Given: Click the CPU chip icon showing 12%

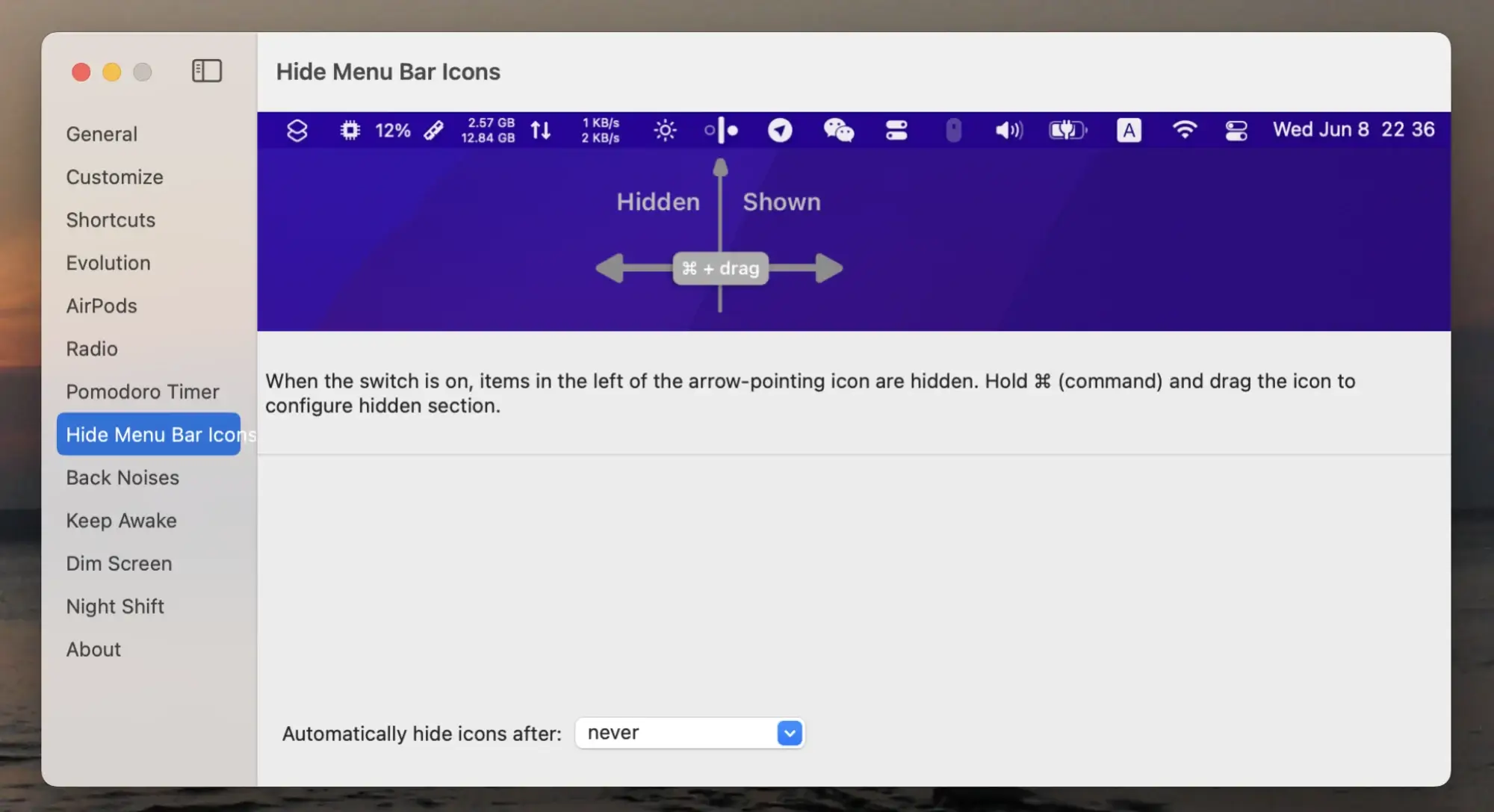Looking at the screenshot, I should point(350,131).
